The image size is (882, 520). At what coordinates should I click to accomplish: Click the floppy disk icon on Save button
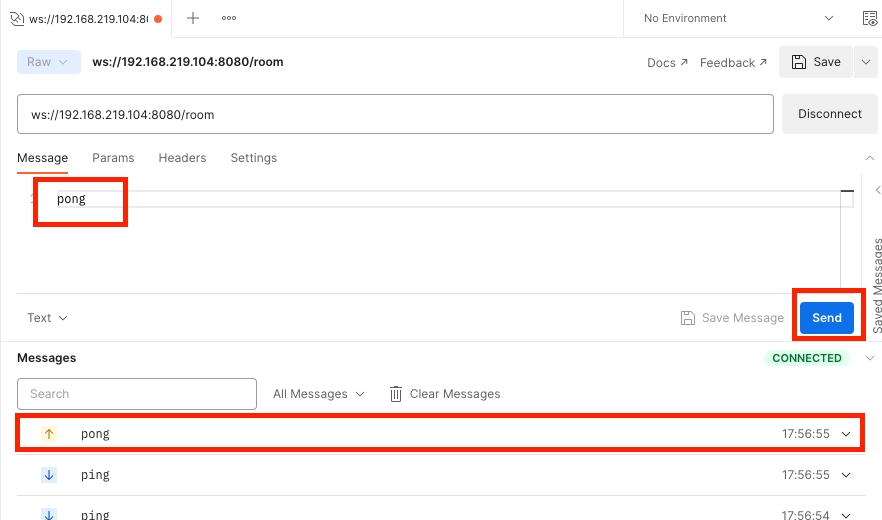pyautogui.click(x=799, y=62)
